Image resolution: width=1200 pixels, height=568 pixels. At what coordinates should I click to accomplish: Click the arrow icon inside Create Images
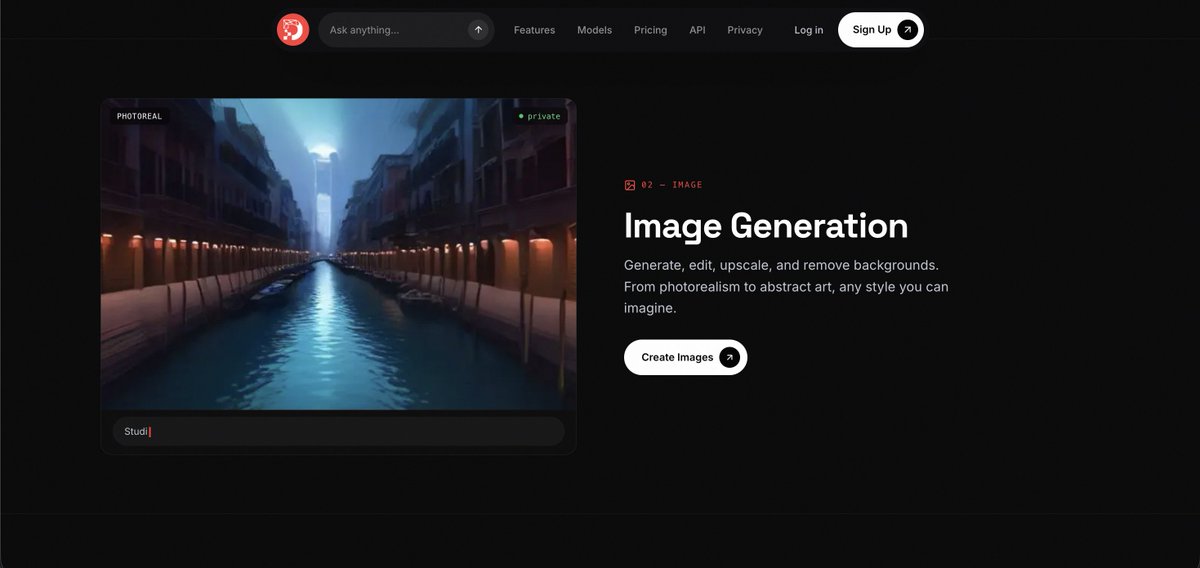tap(729, 357)
